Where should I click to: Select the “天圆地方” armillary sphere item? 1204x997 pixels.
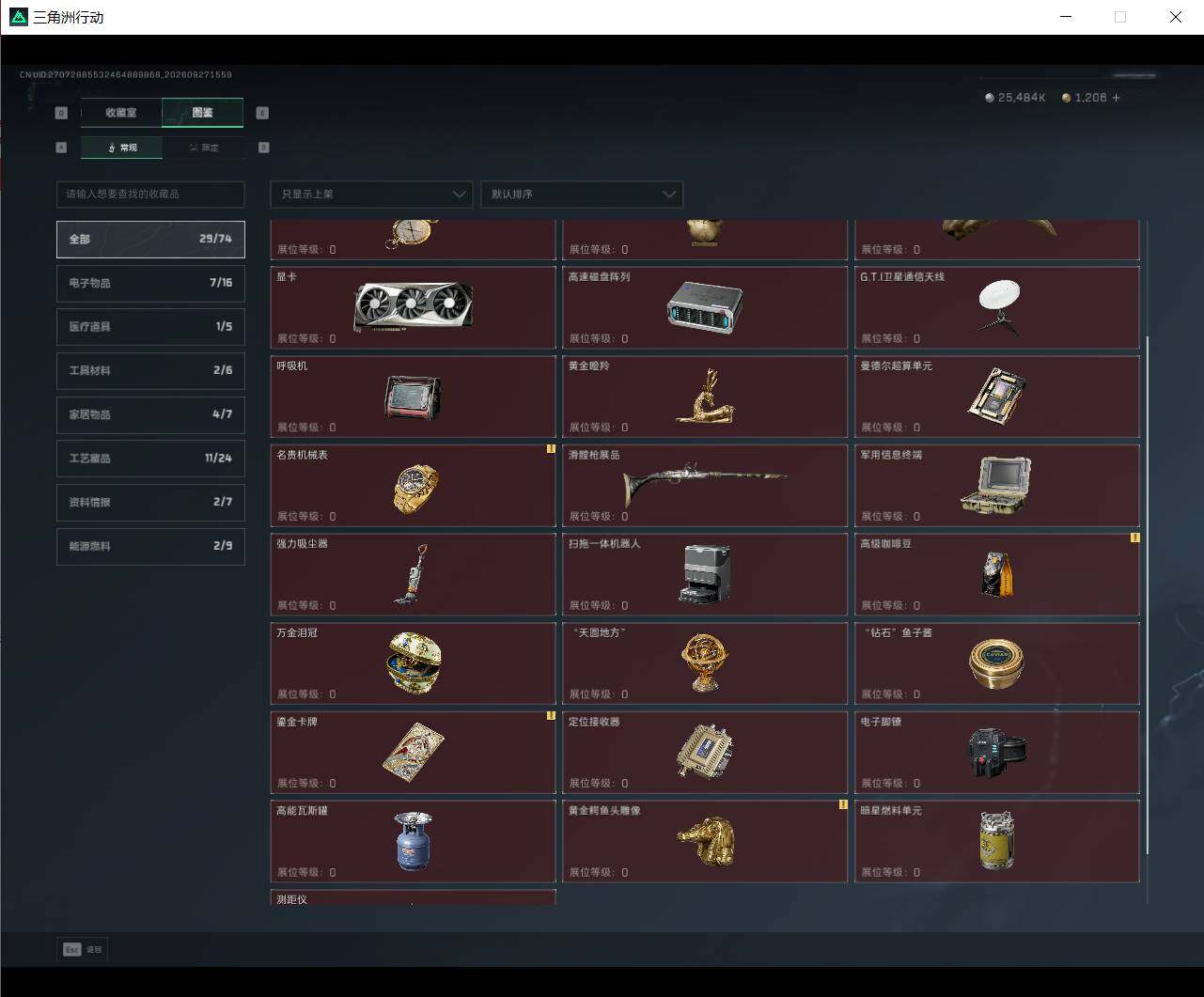705,663
